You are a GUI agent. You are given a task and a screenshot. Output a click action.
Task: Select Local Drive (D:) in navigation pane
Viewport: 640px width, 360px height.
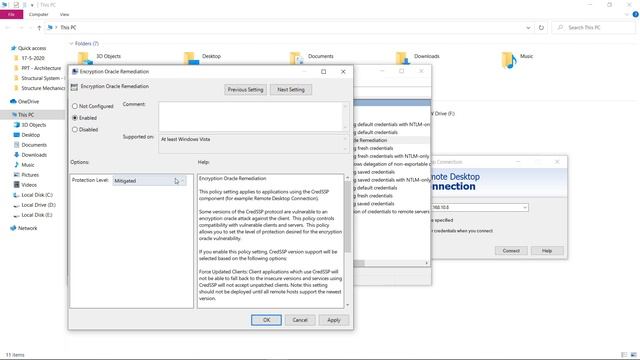(38, 205)
